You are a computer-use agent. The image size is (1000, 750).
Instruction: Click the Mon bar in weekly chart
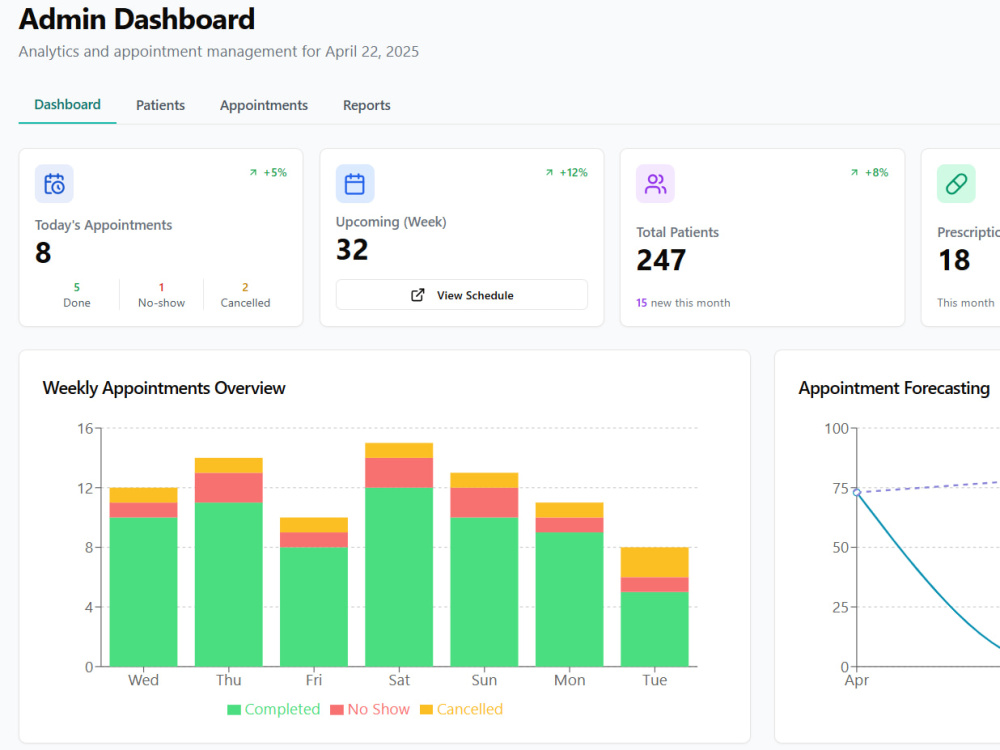[570, 584]
